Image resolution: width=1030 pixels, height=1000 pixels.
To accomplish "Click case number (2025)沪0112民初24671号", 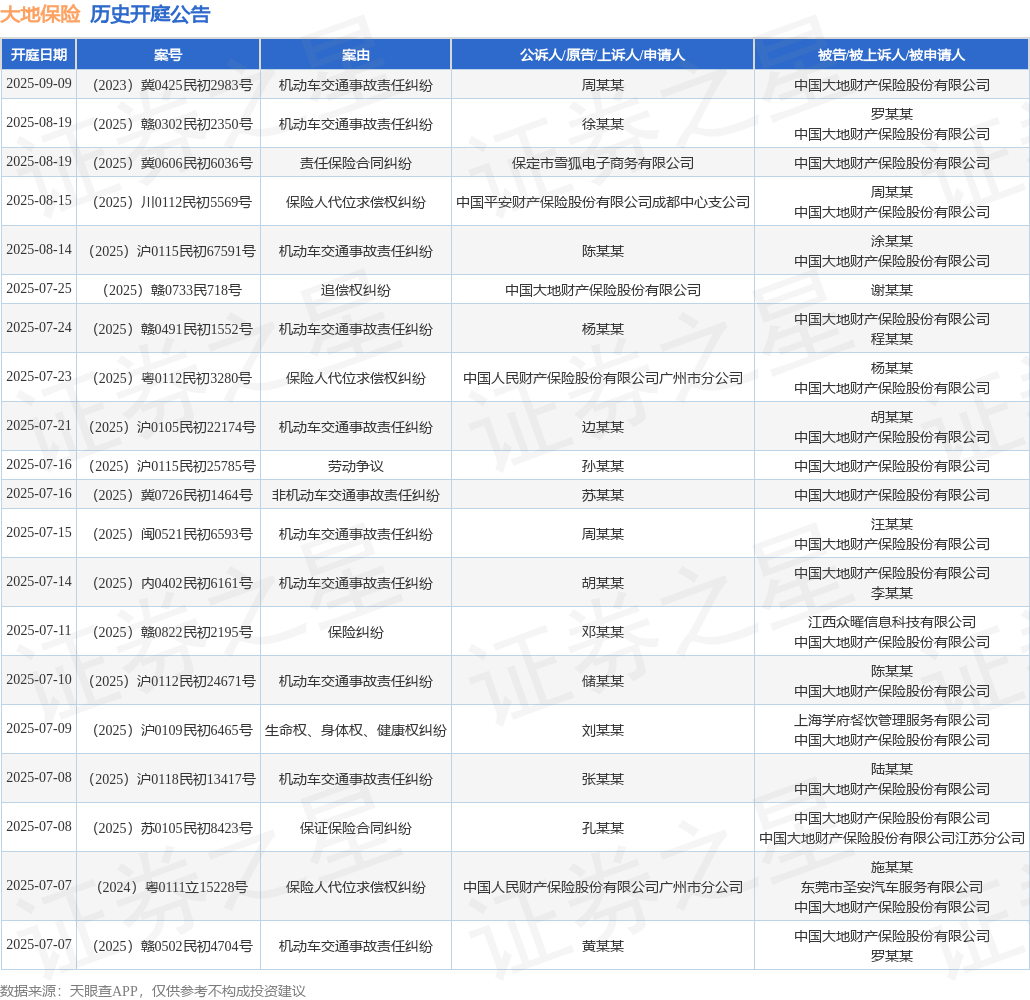I will pyautogui.click(x=168, y=681).
